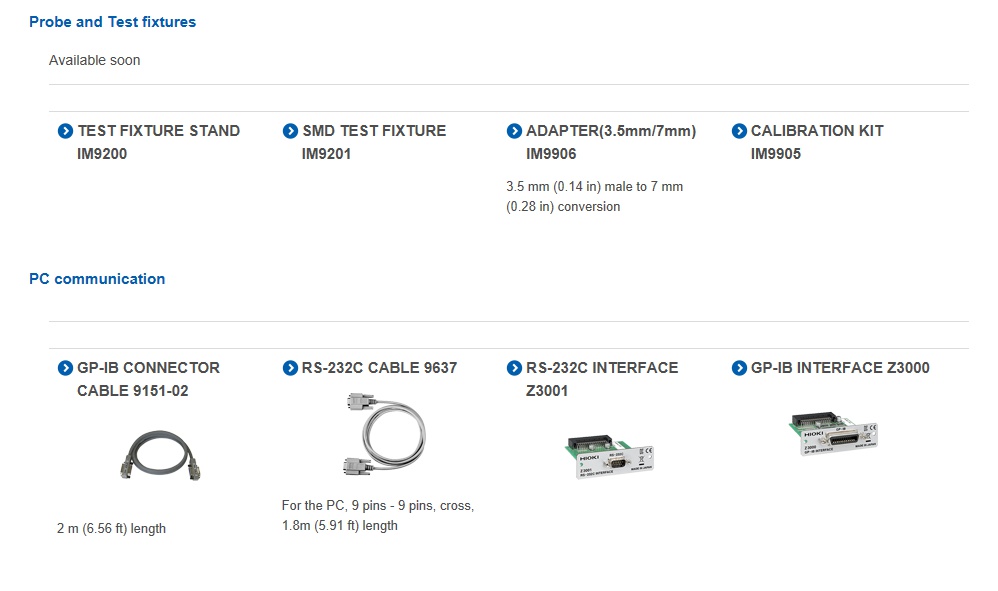Click the arrow icon beside GP-IB INTERFACE Z3000
Screen dimensions: 998x591
pyautogui.click(x=739, y=368)
